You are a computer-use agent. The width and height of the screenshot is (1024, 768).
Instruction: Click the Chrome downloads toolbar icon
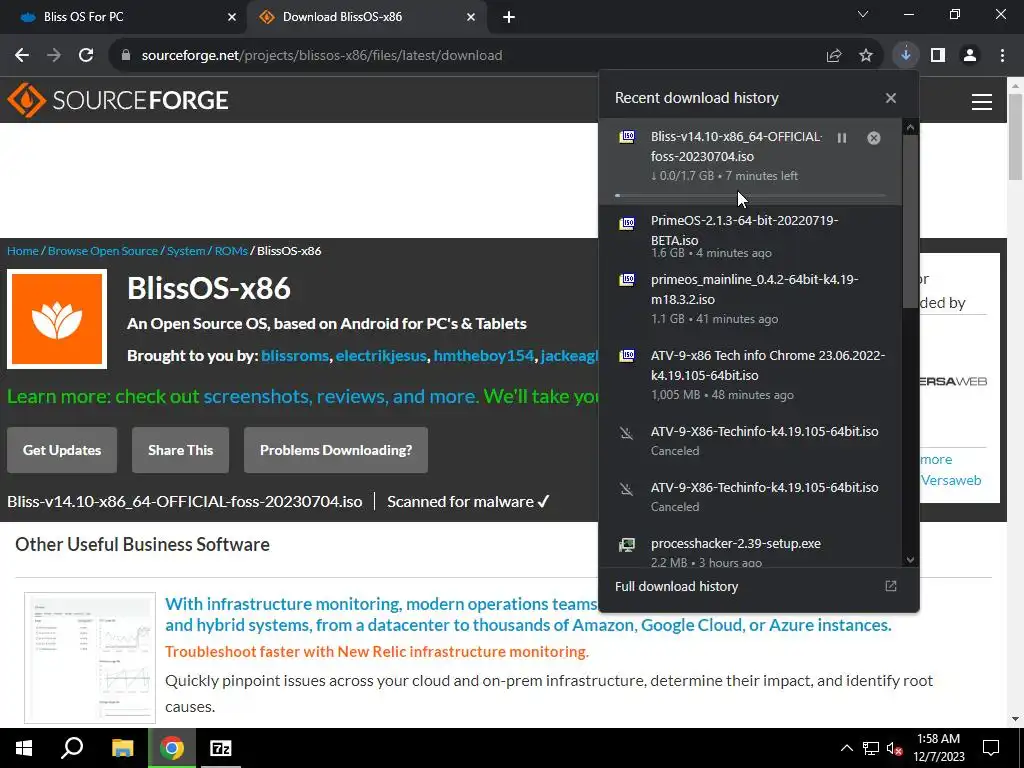(906, 56)
